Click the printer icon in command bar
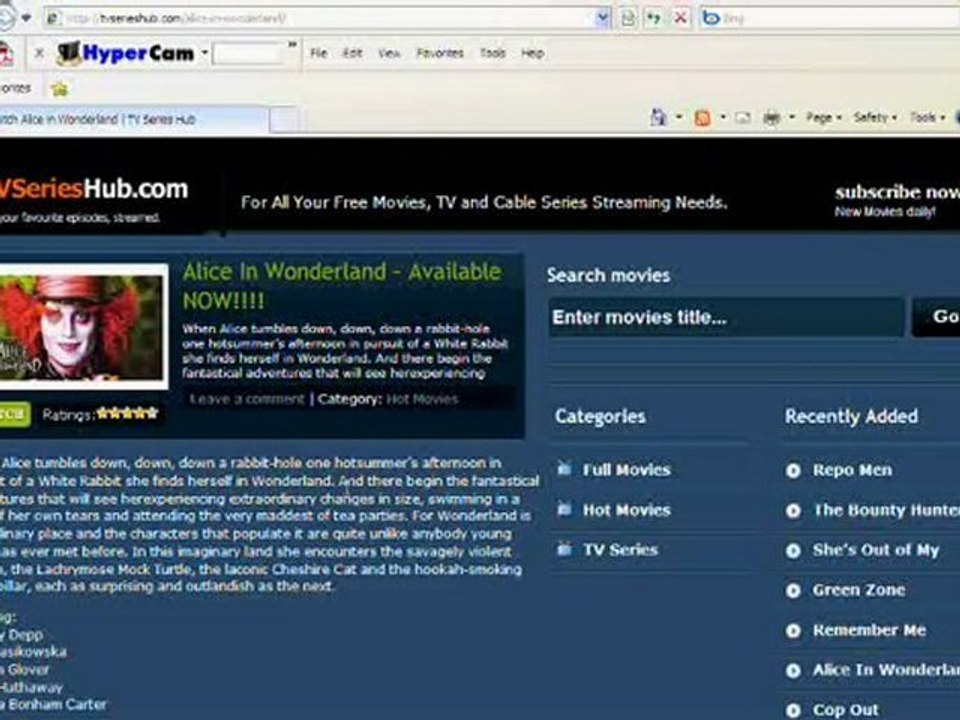Viewport: 960px width, 720px height. (771, 118)
